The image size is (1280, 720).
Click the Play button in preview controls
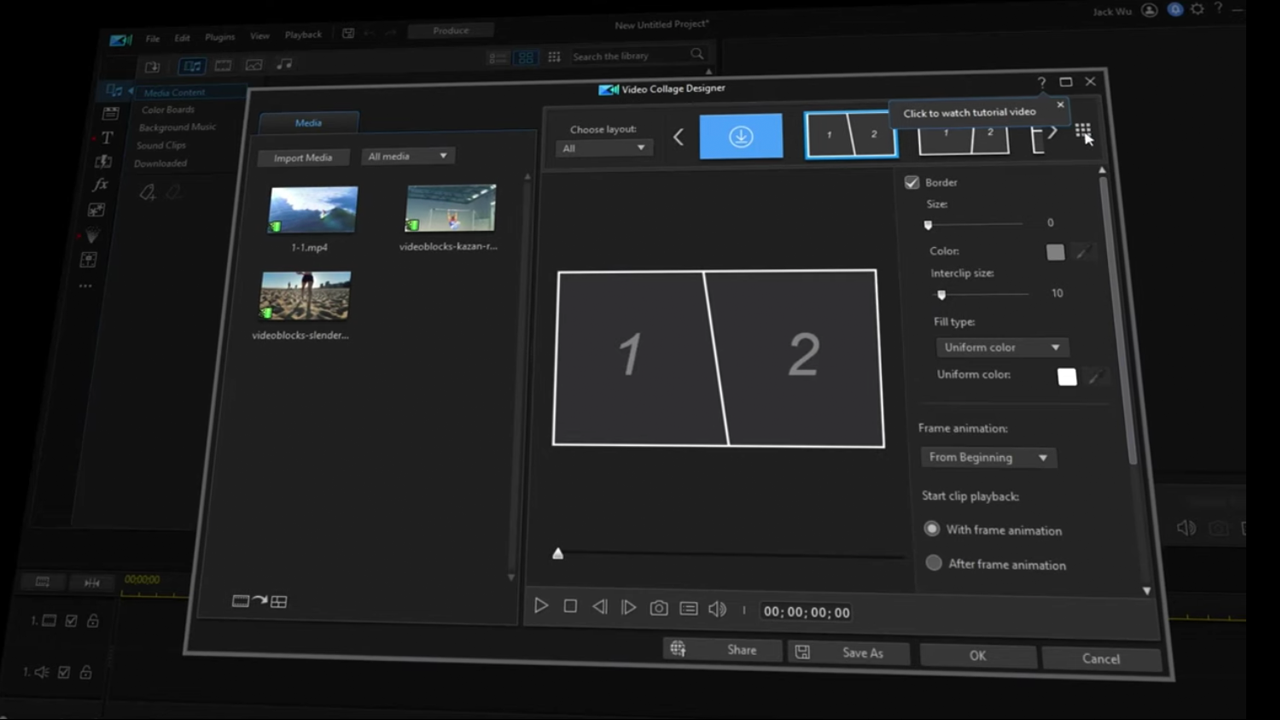(x=541, y=606)
